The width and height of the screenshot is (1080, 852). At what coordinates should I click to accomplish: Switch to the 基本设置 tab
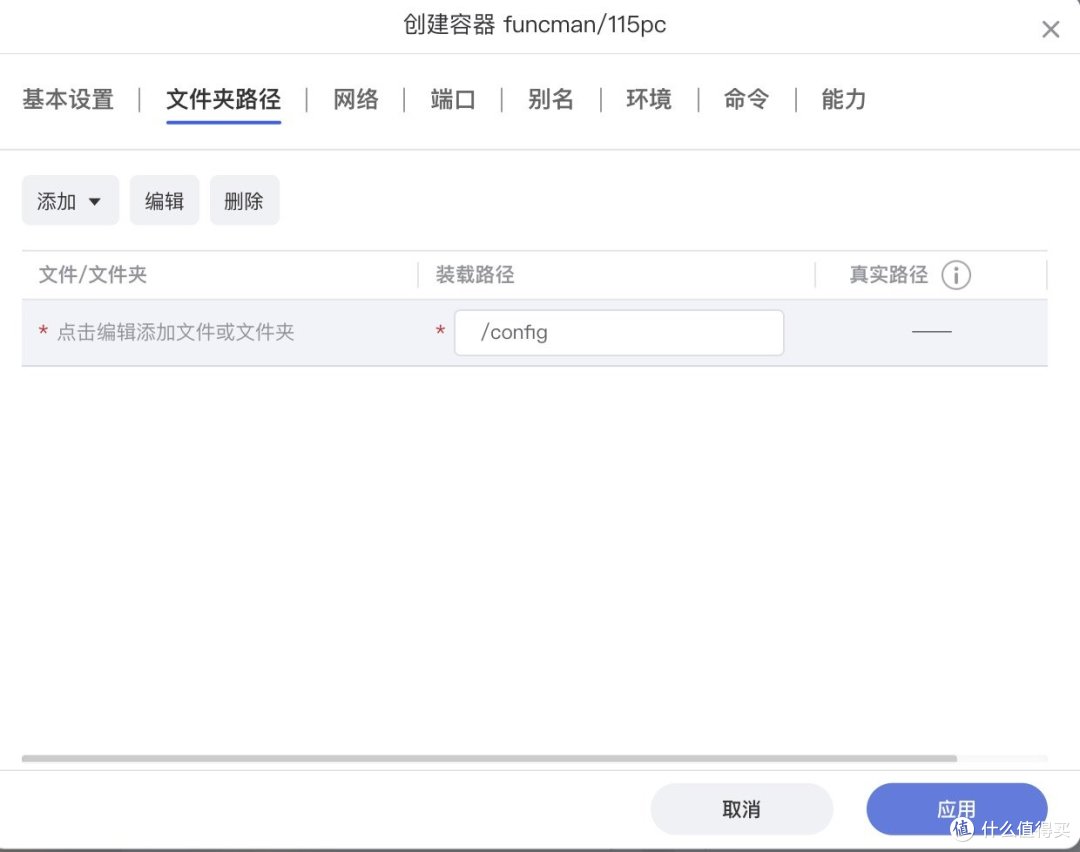pos(66,99)
